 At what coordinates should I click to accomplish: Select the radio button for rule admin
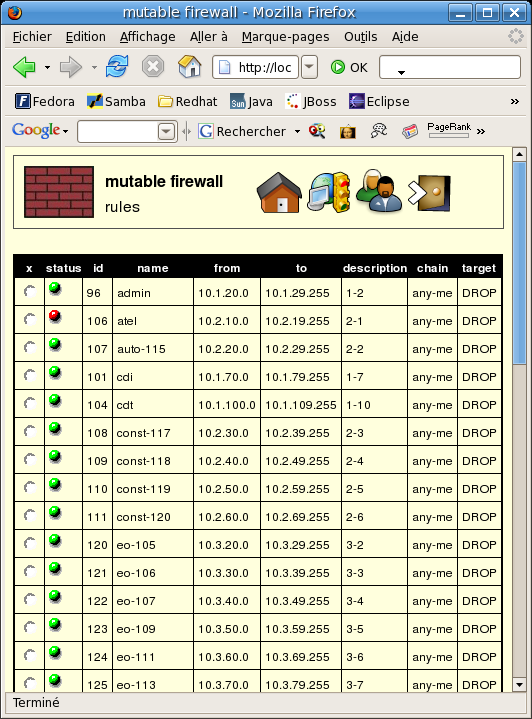coord(30,292)
